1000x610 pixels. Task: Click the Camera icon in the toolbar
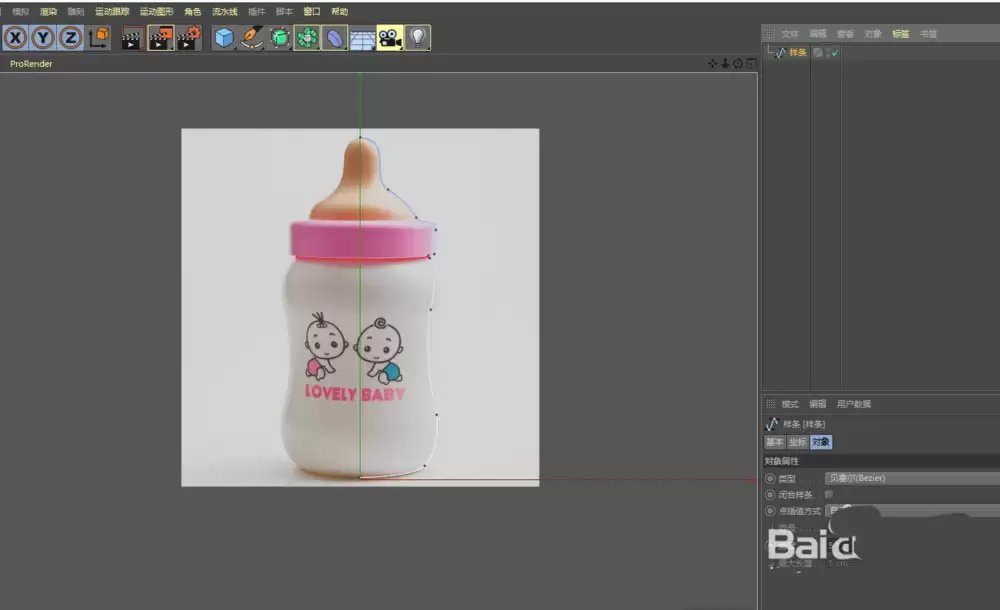pyautogui.click(x=390, y=38)
